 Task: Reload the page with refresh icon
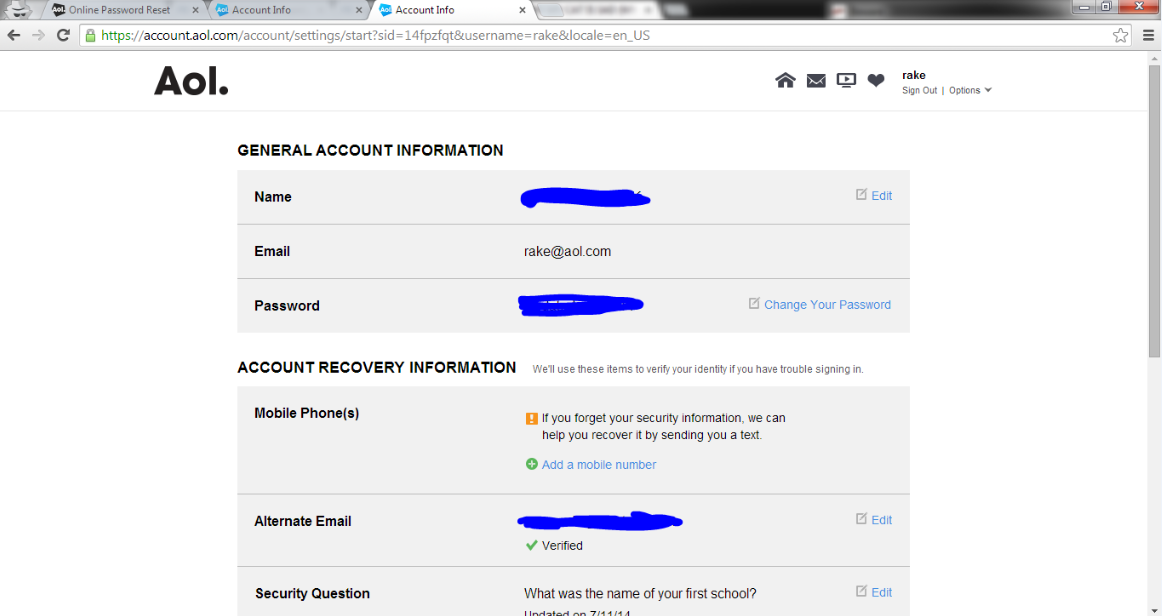point(63,35)
